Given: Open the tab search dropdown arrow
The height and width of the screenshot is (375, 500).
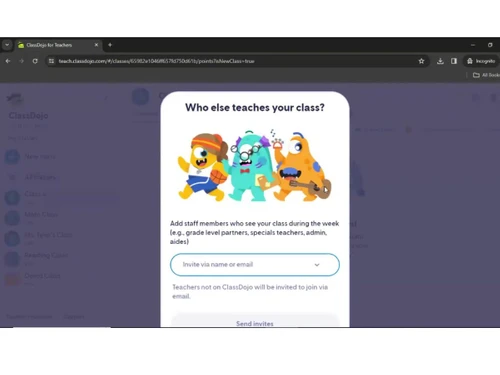Looking at the screenshot, I should 7,45.
